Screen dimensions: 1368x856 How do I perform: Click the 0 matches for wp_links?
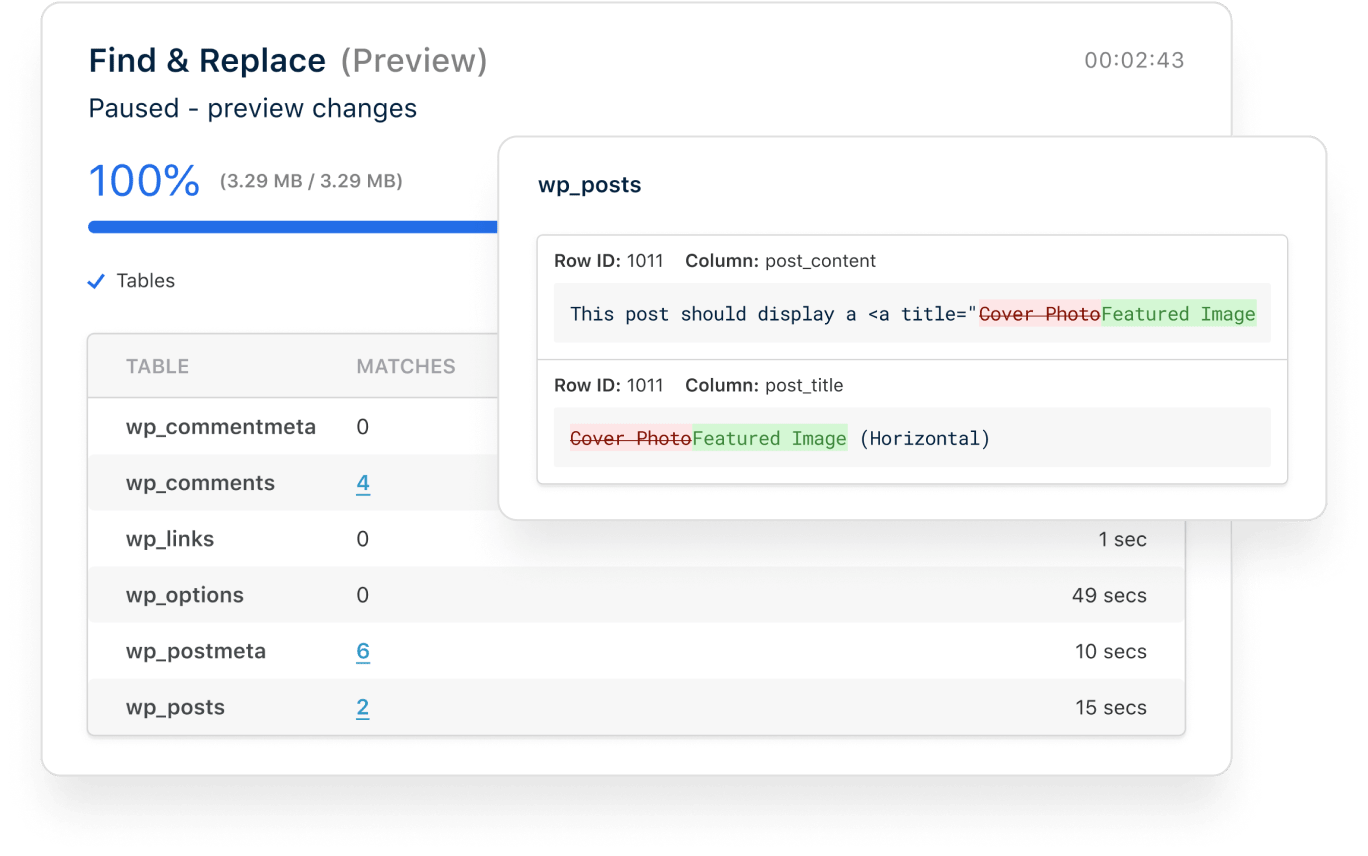coord(363,539)
